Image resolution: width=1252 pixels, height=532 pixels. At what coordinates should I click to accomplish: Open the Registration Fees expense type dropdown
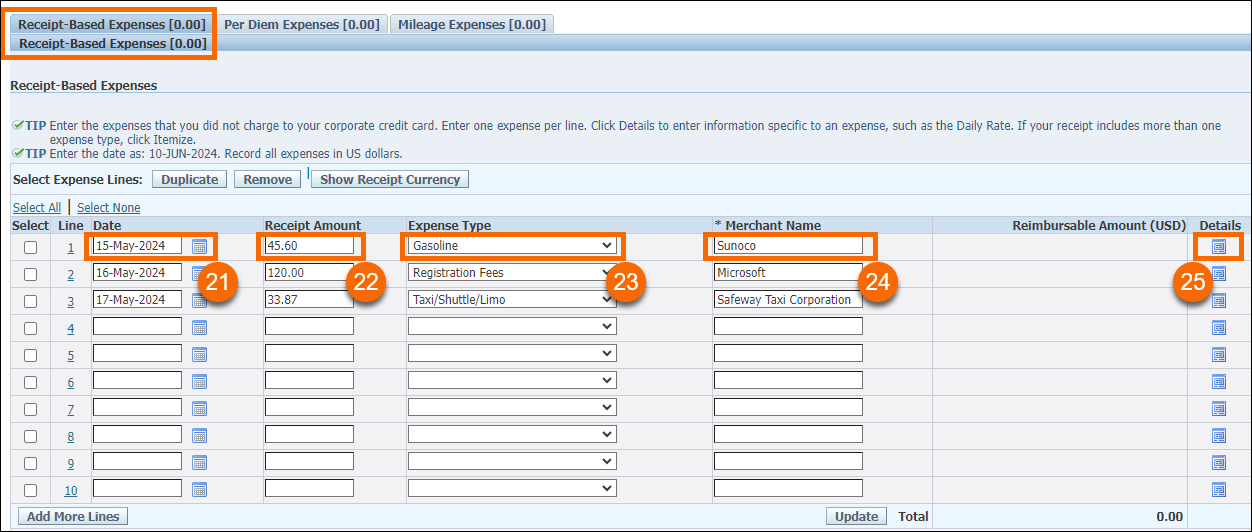click(512, 272)
